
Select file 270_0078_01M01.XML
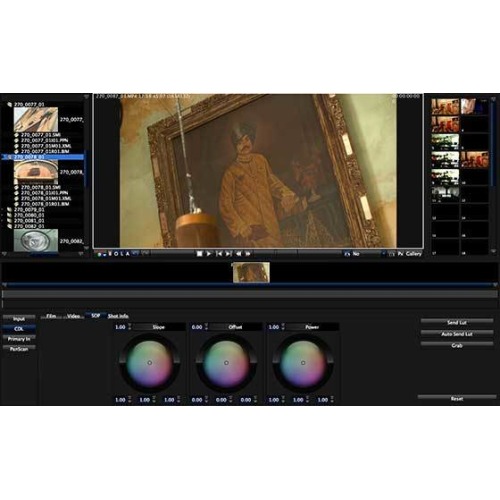[x=46, y=198]
